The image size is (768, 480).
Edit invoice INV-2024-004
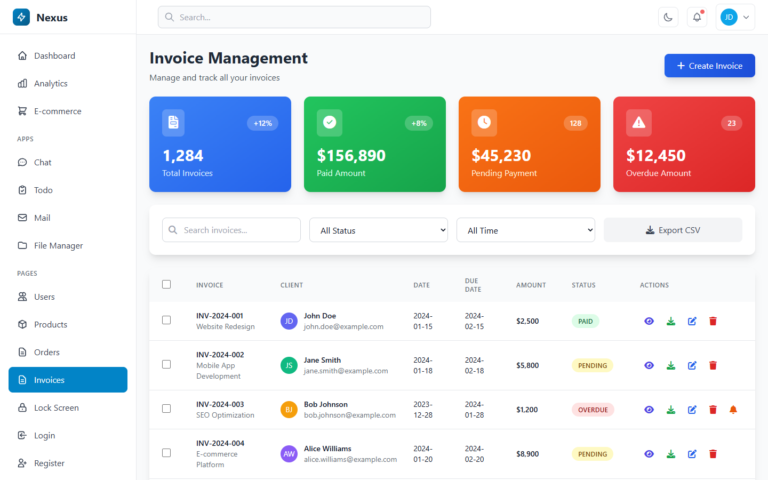pos(692,454)
